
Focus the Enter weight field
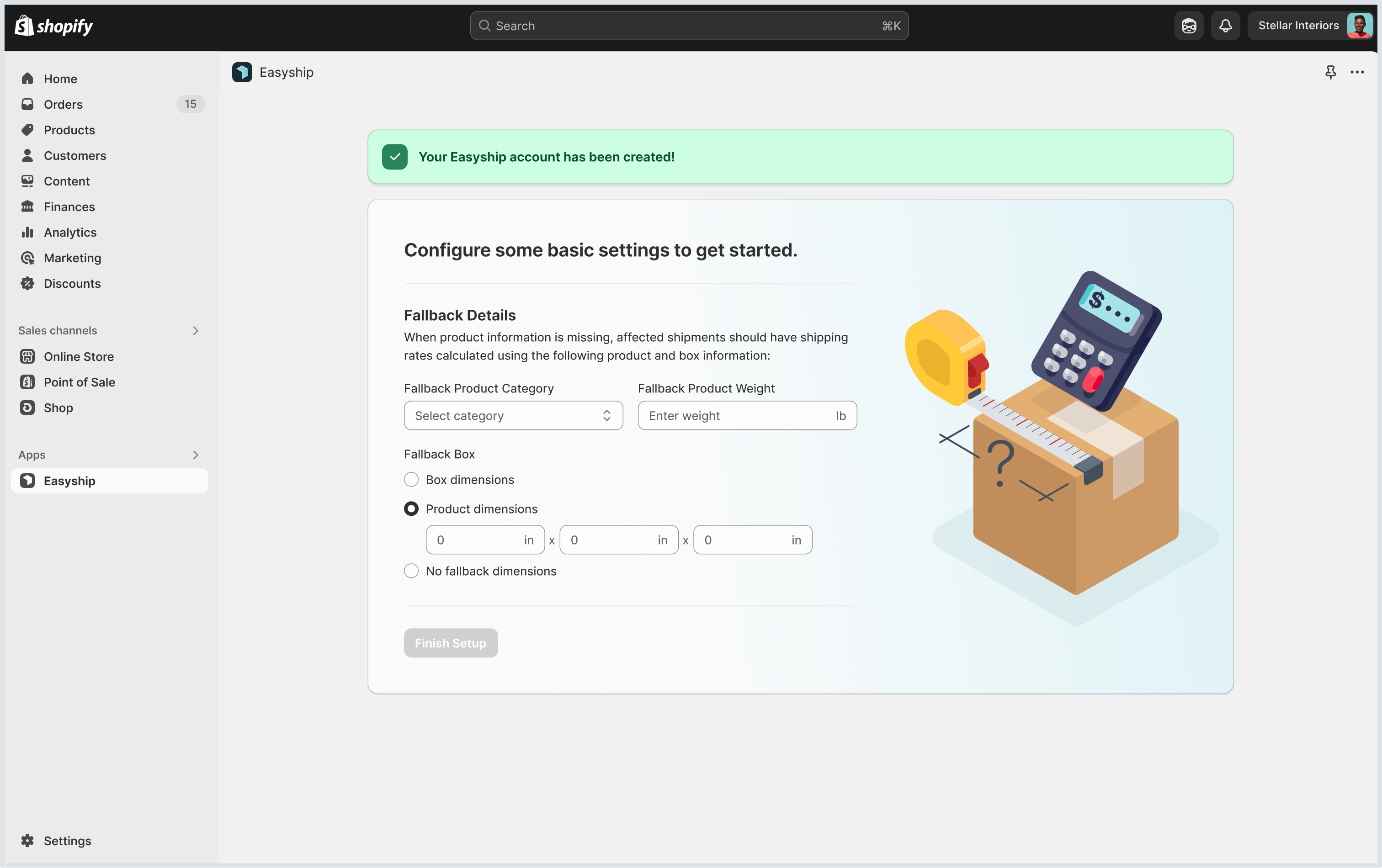click(x=747, y=416)
